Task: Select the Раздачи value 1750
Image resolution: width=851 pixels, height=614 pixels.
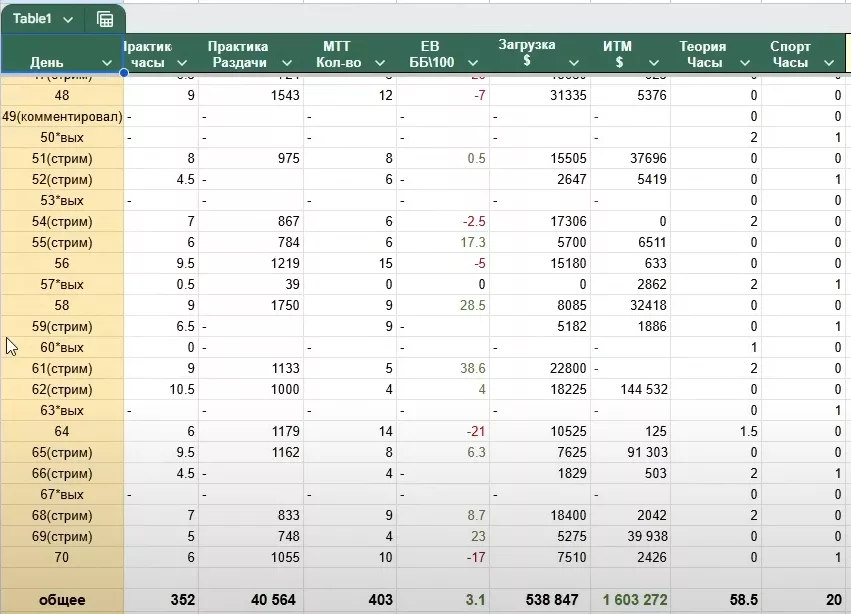Action: point(285,305)
